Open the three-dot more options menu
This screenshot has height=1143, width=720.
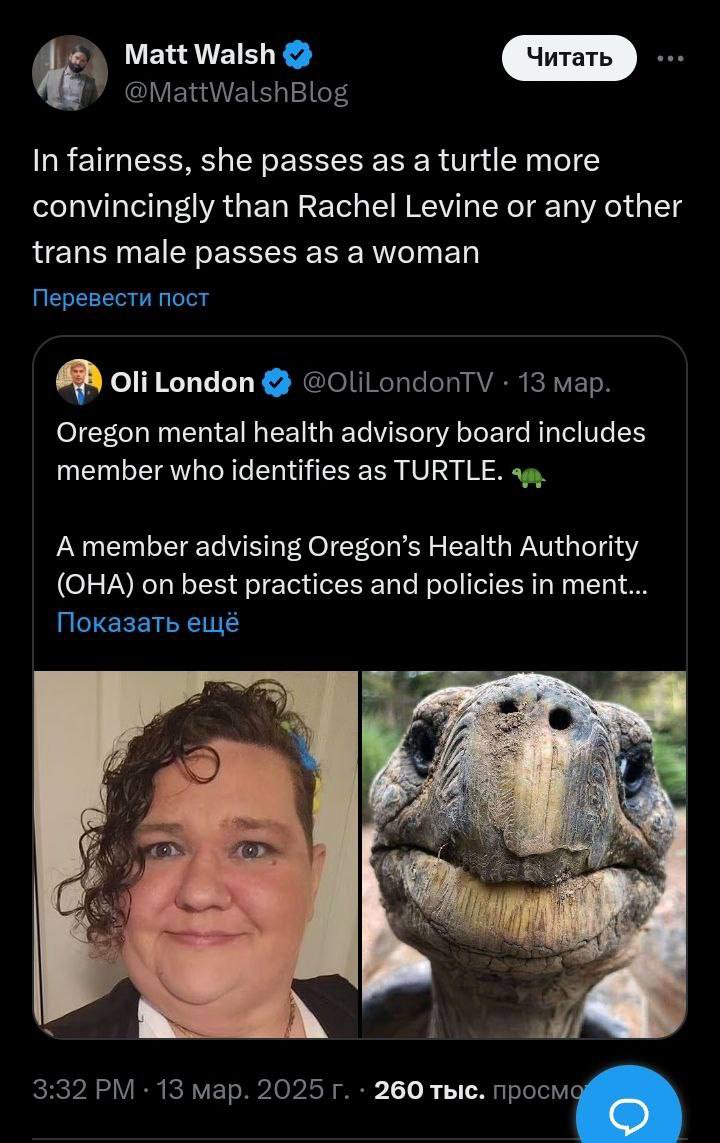pyautogui.click(x=670, y=58)
